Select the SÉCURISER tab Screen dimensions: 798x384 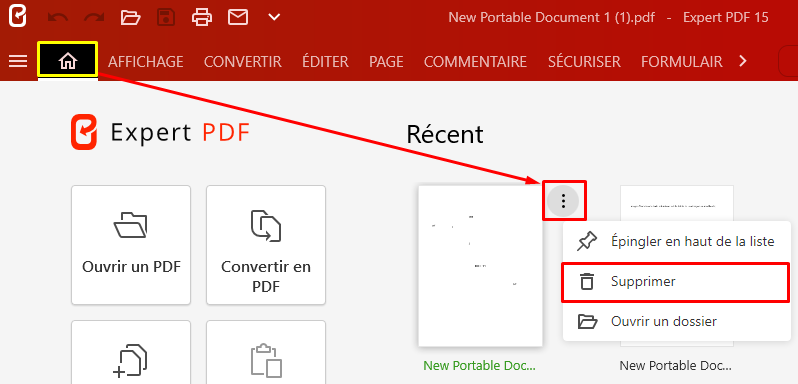(x=584, y=62)
